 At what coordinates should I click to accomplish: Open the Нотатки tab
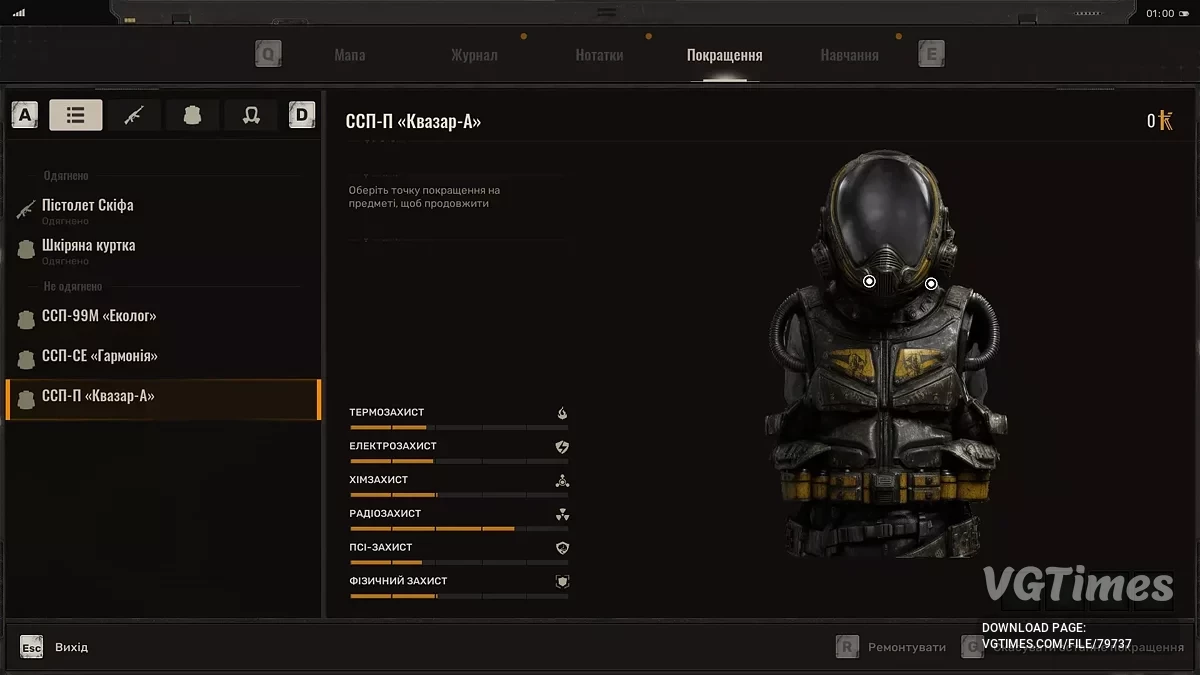point(599,55)
